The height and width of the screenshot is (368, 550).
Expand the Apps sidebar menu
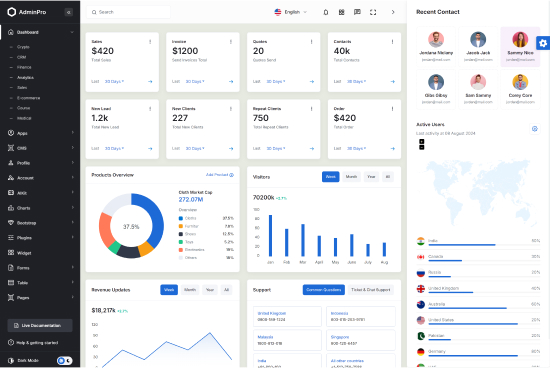click(x=40, y=133)
